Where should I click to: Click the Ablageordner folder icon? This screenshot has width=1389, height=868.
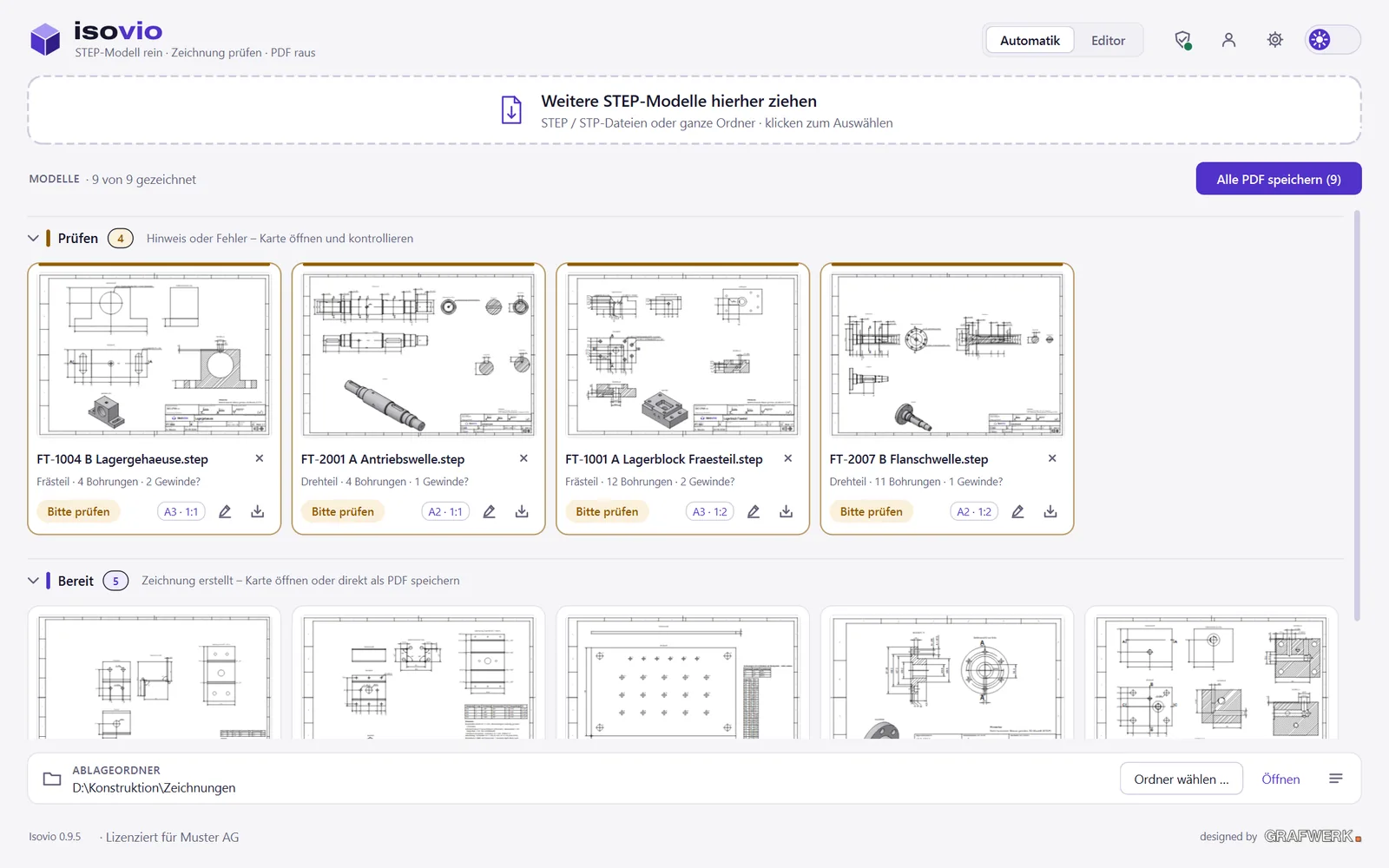click(52, 779)
